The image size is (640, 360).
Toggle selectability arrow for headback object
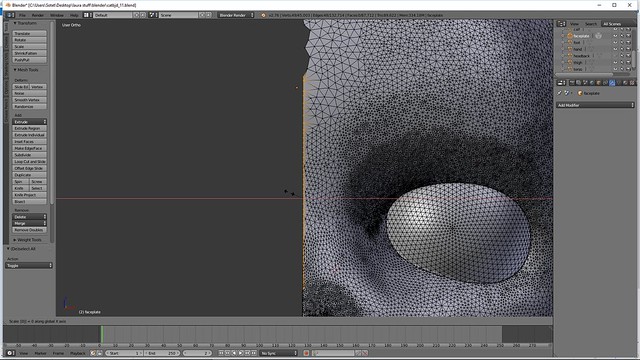(x=622, y=56)
